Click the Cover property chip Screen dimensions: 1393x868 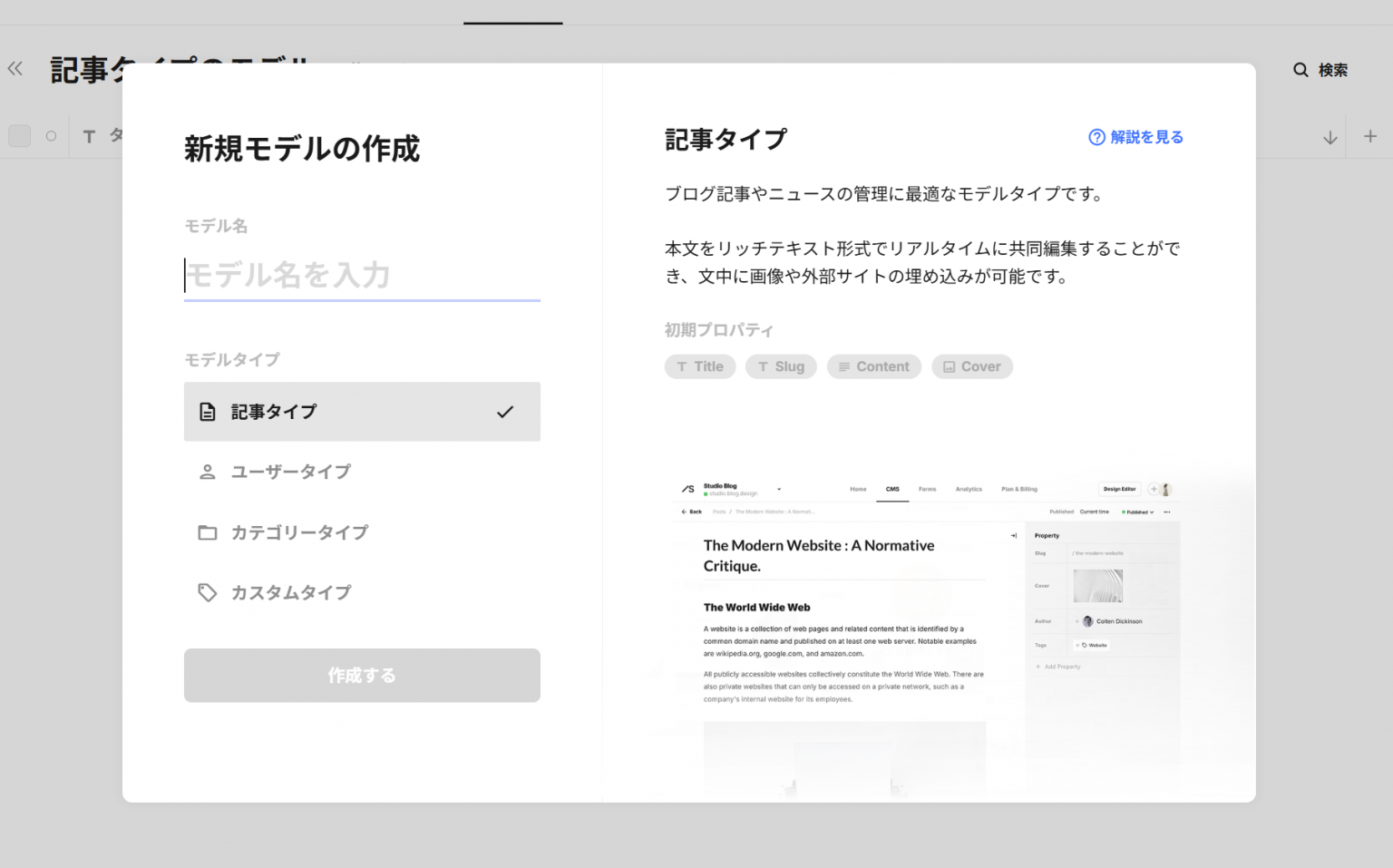coord(972,366)
